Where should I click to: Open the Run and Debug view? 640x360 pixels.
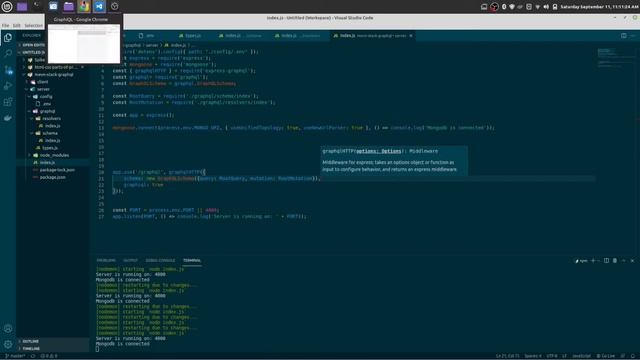point(8,86)
